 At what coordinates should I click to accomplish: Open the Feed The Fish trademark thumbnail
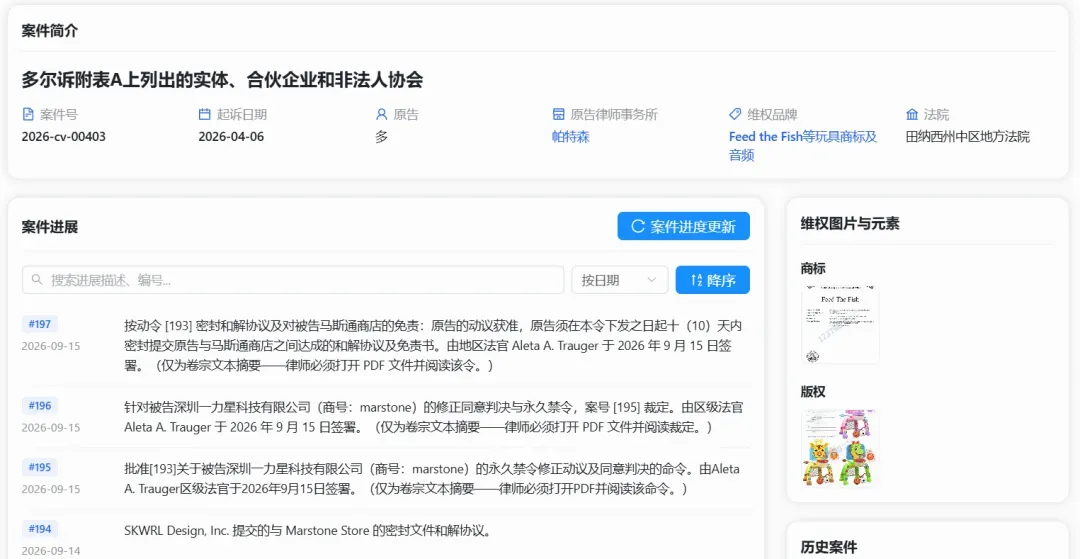click(840, 324)
